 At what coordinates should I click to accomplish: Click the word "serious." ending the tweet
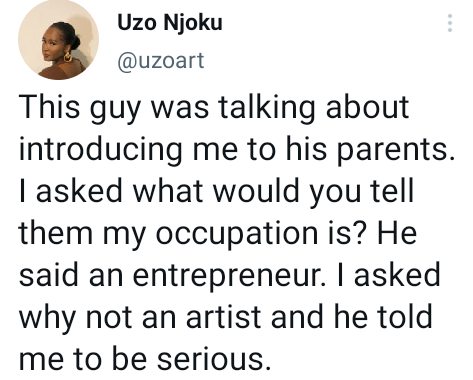(x=214, y=359)
